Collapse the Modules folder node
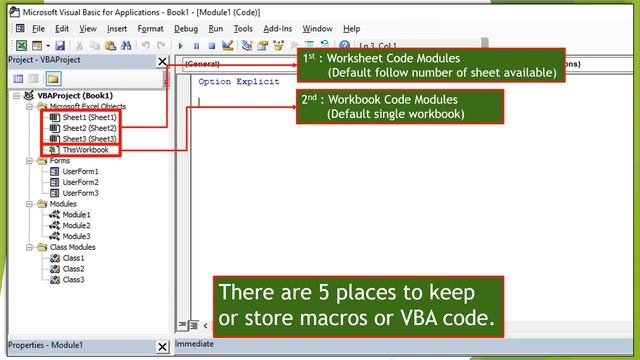This screenshot has height=360, width=640. pyautogui.click(x=29, y=204)
